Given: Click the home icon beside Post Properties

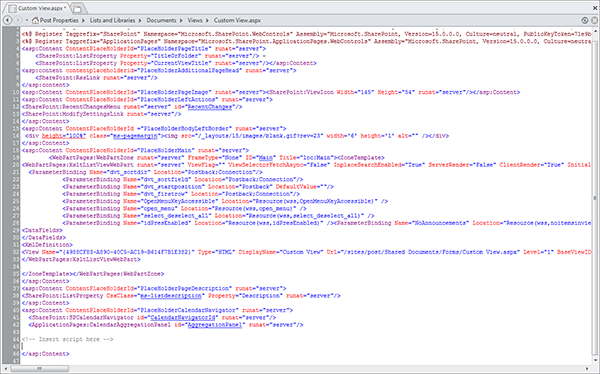Looking at the screenshot, I should (36, 20).
